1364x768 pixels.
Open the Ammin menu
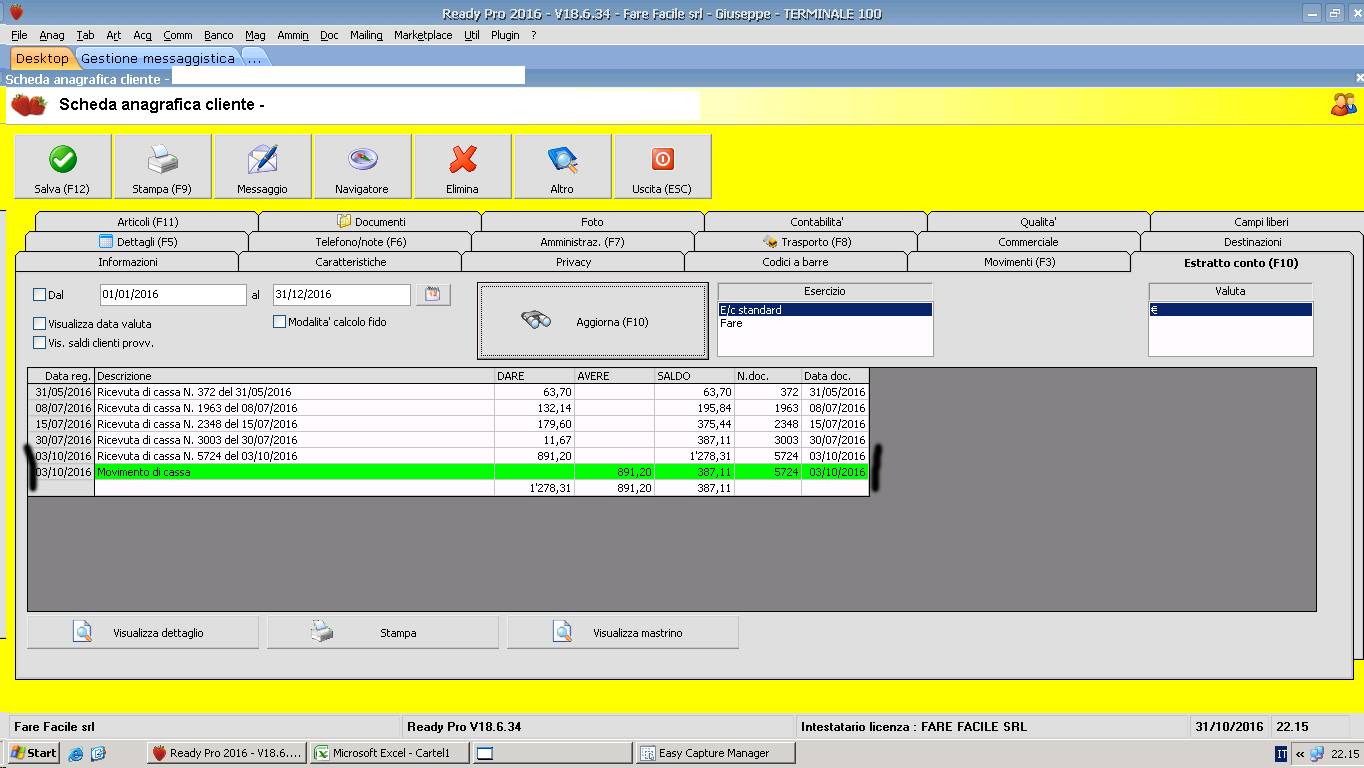293,35
